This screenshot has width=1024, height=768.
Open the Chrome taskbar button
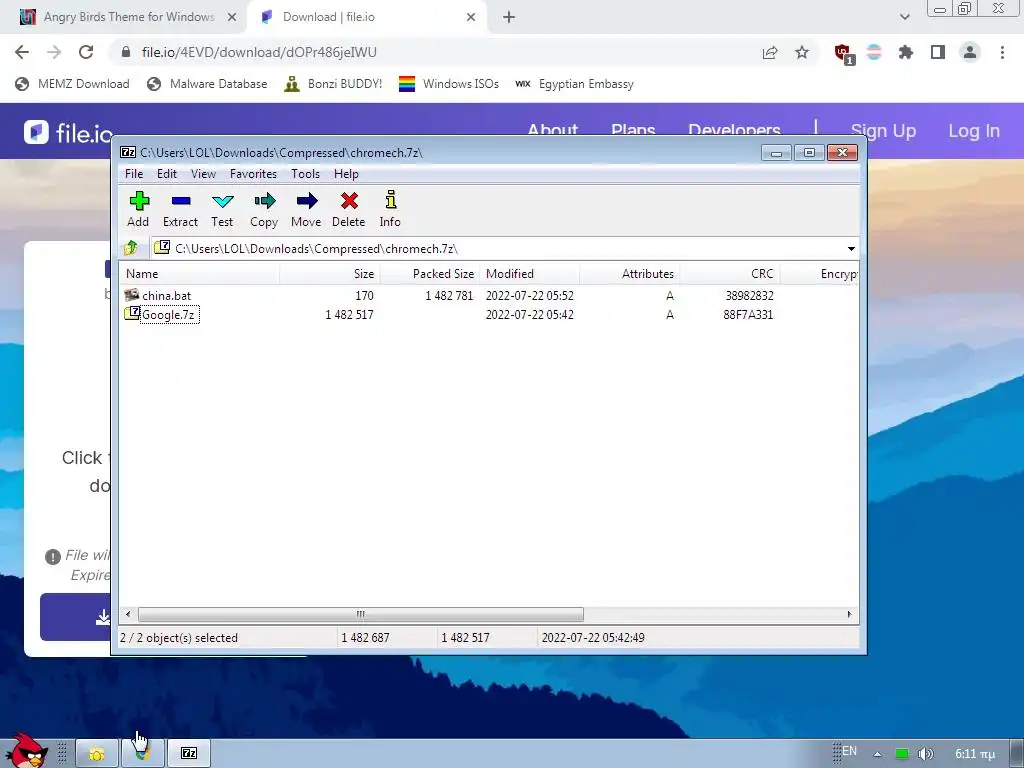(143, 754)
